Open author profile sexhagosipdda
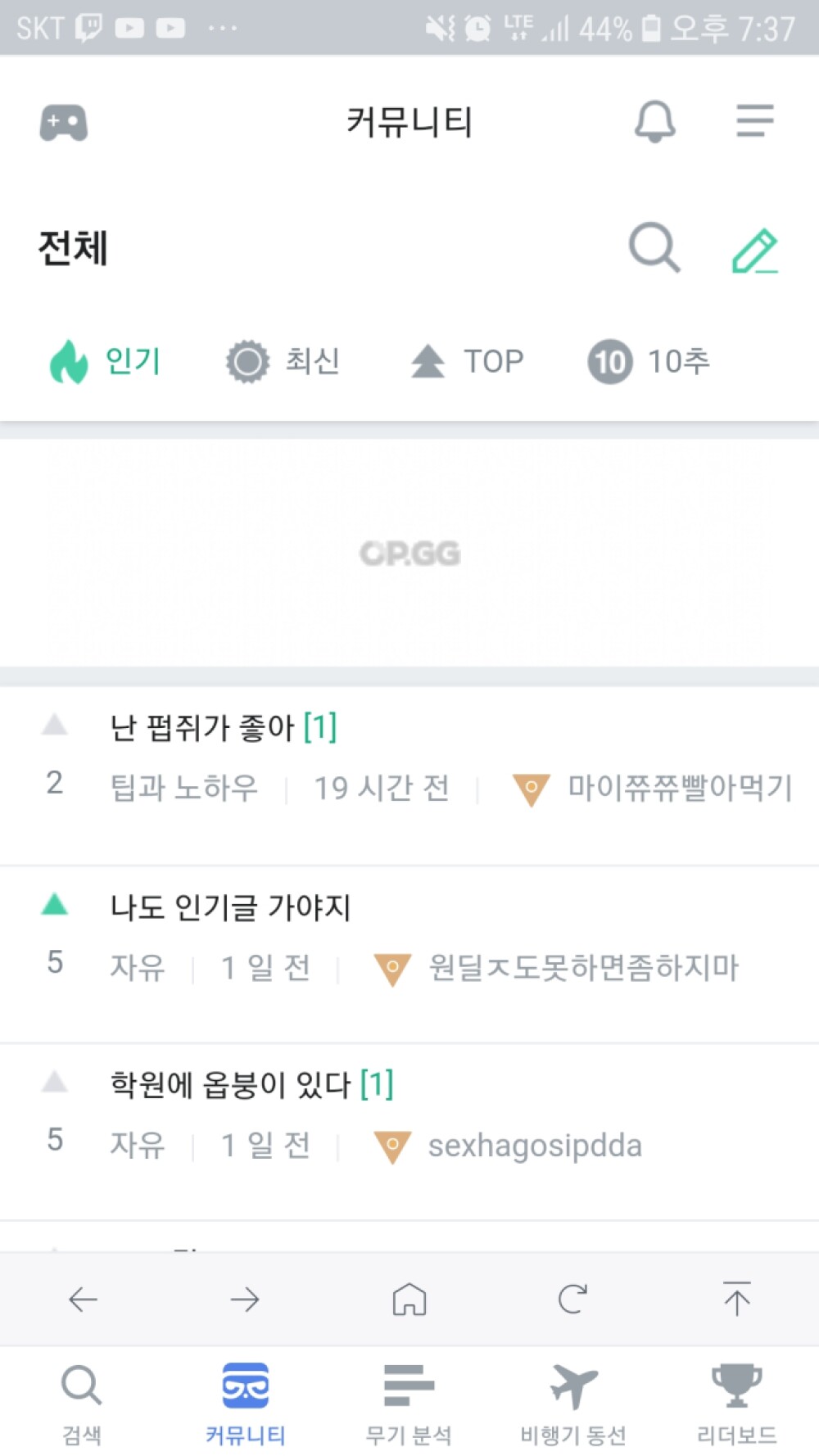Image resolution: width=819 pixels, height=1456 pixels. coord(534,1146)
